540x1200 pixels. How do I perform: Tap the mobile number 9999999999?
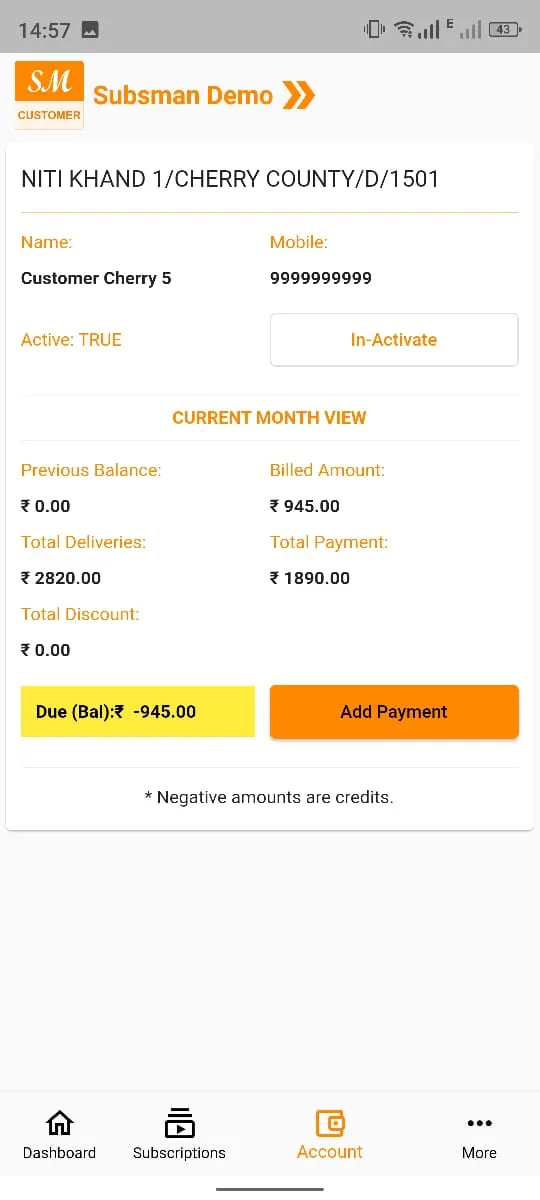(321, 278)
